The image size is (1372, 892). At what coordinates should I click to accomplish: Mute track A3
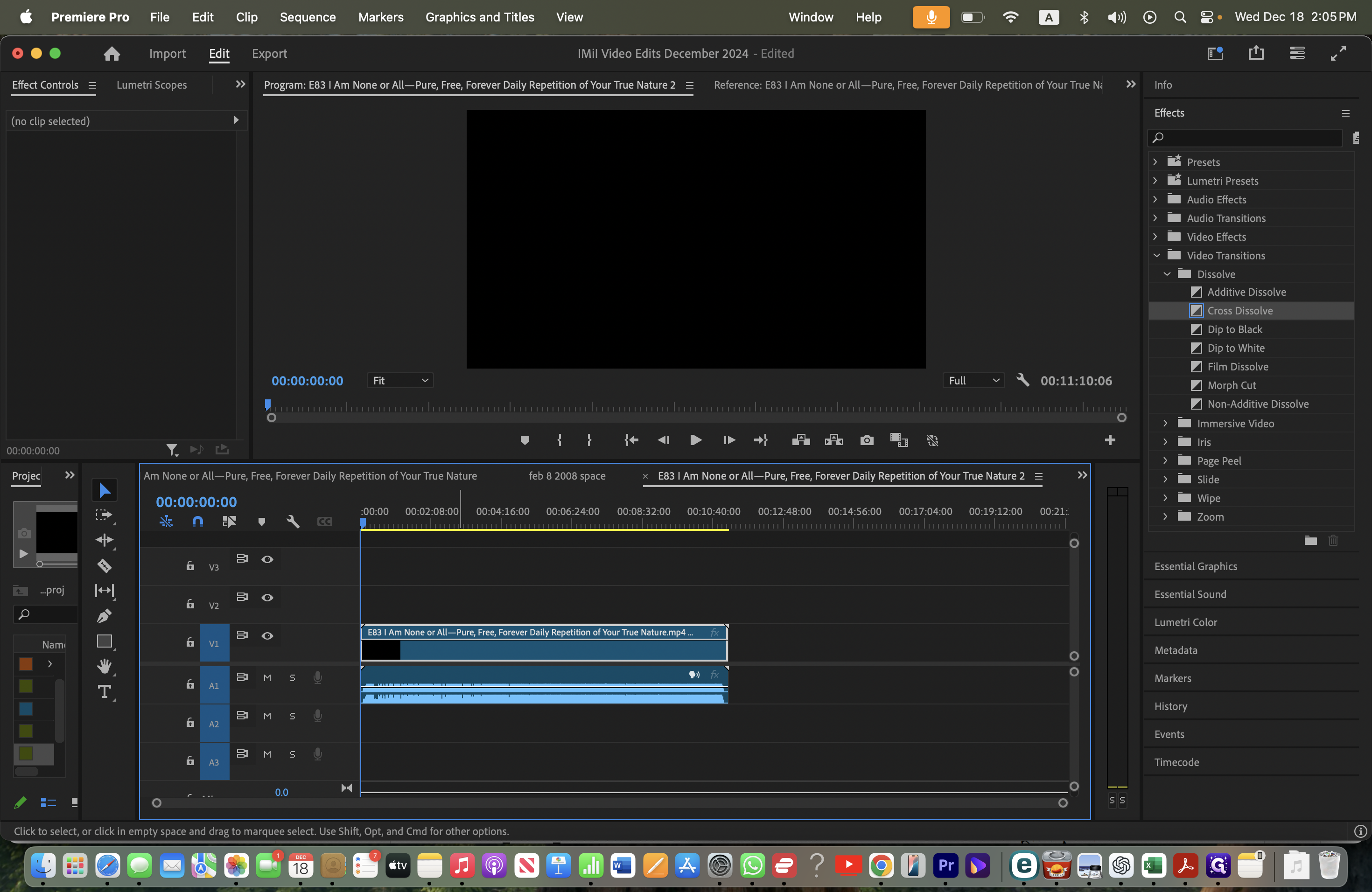click(x=267, y=754)
